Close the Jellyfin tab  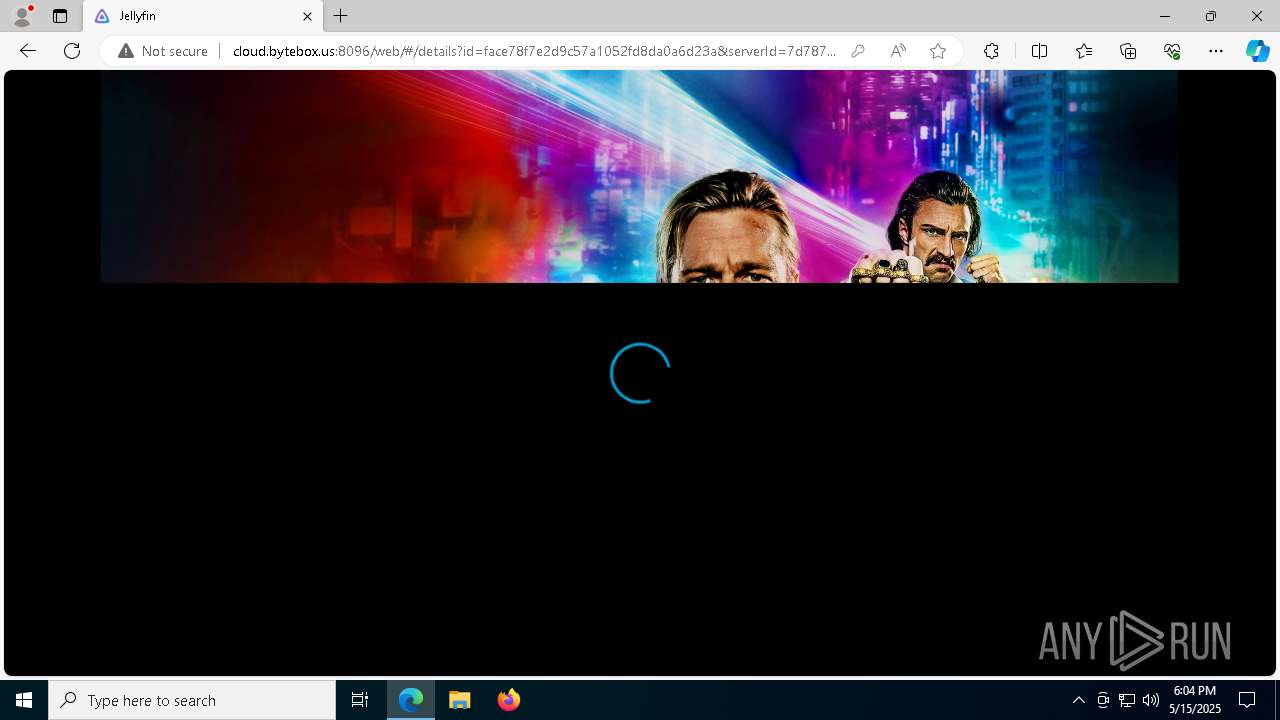click(x=307, y=16)
